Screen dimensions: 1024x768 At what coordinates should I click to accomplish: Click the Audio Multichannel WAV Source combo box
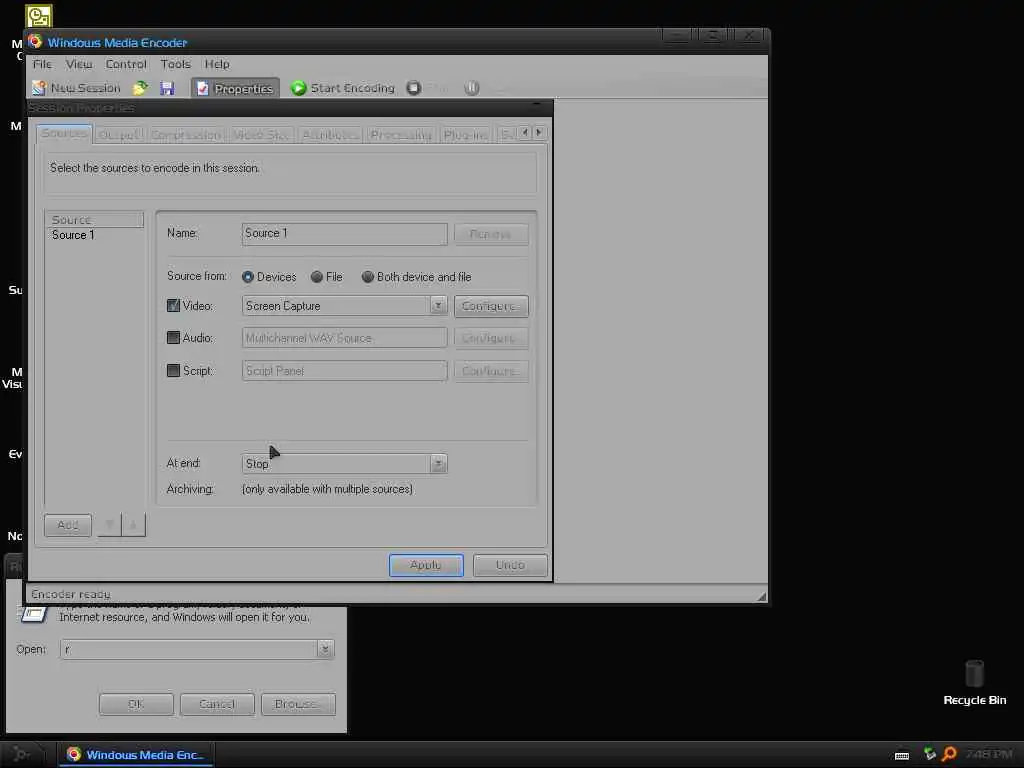click(x=344, y=338)
